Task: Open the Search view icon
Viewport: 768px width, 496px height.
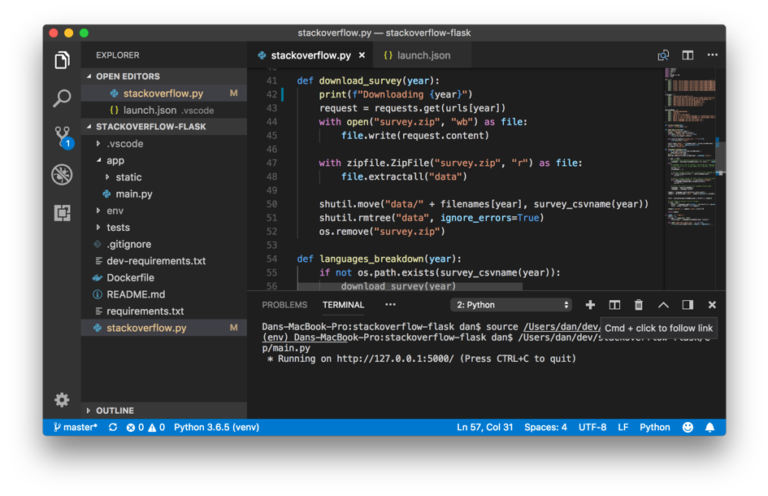Action: pyautogui.click(x=62, y=98)
